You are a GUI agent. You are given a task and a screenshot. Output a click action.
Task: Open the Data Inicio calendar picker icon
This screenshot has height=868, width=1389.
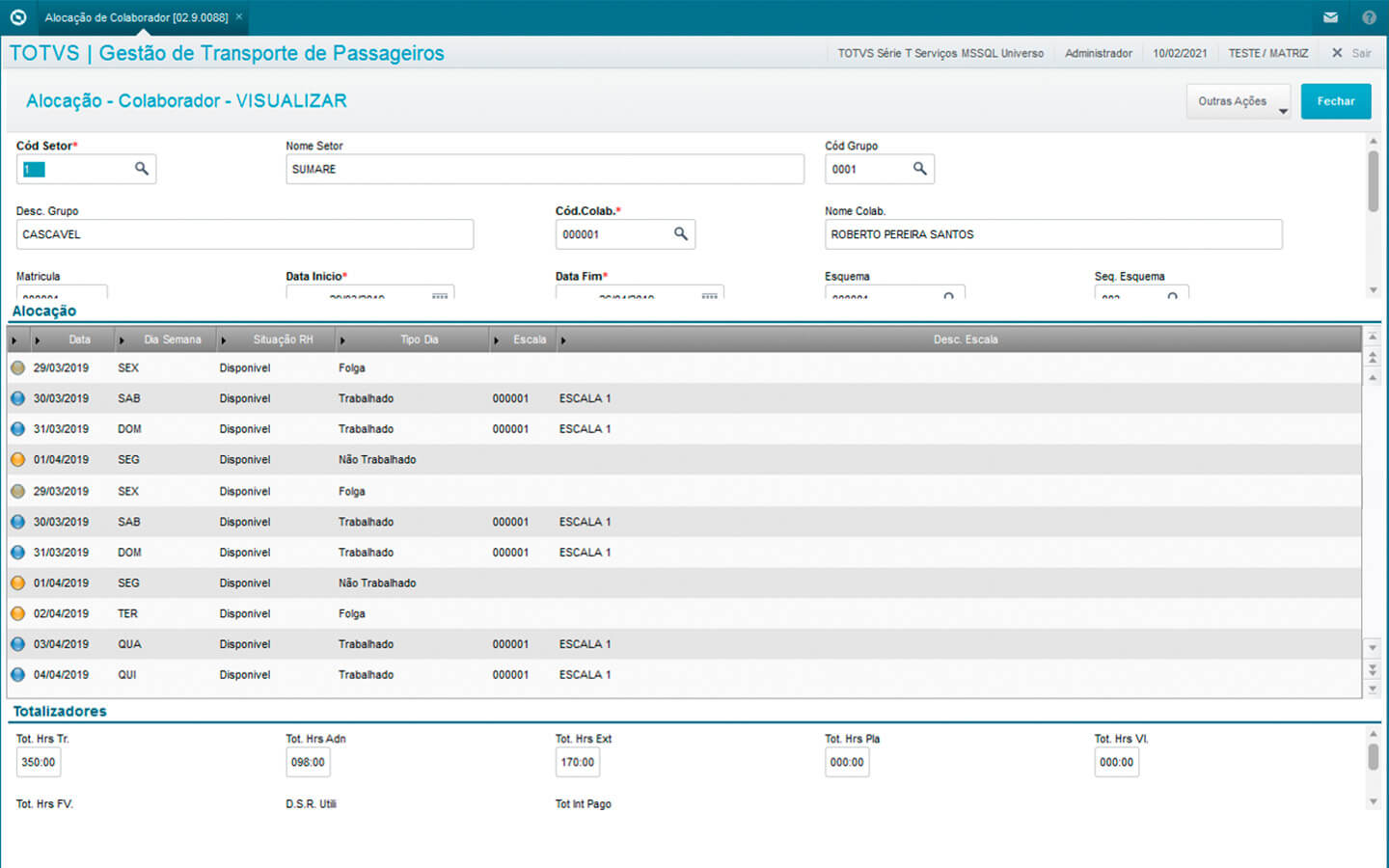pyautogui.click(x=440, y=295)
